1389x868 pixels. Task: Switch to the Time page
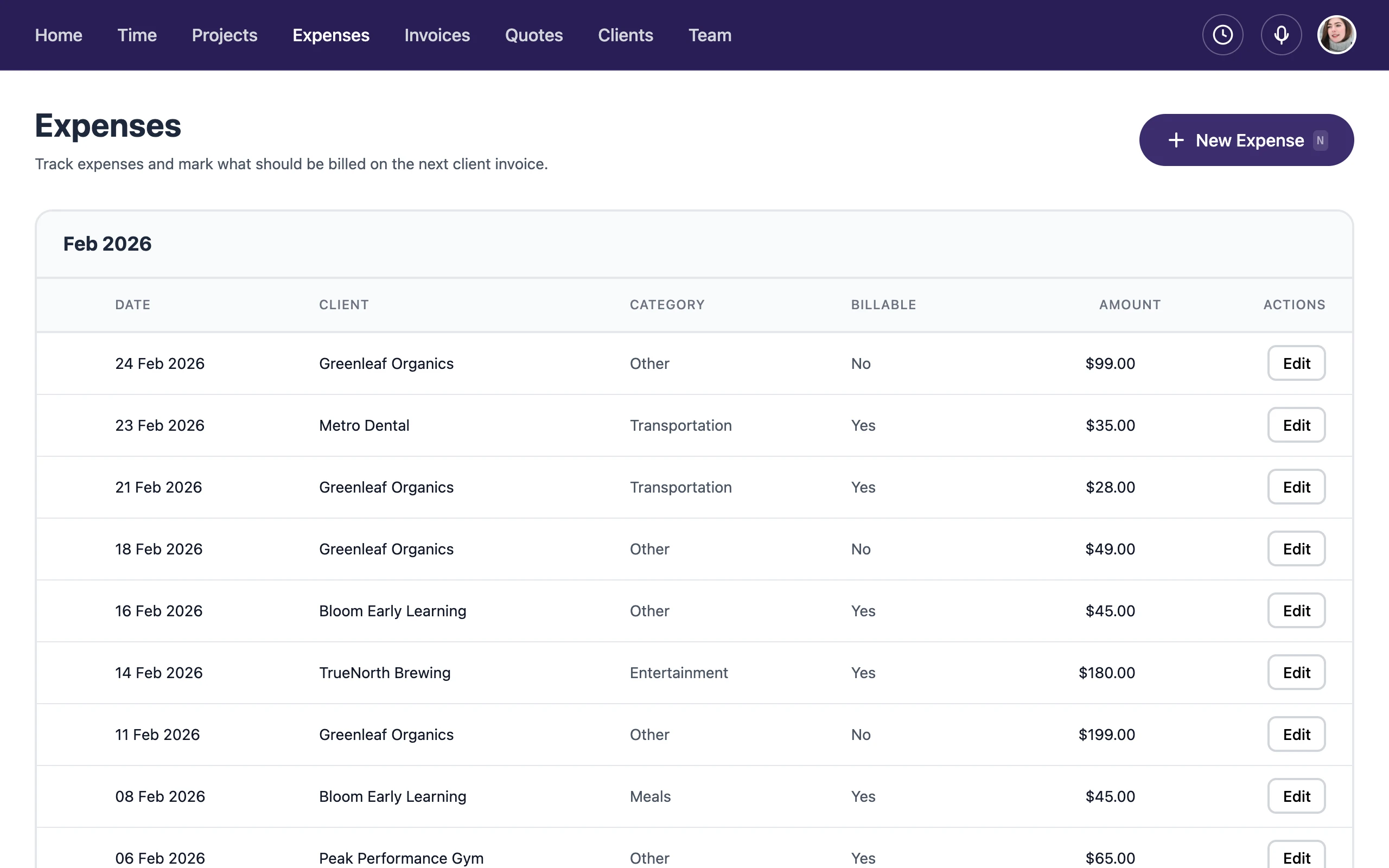pyautogui.click(x=137, y=35)
